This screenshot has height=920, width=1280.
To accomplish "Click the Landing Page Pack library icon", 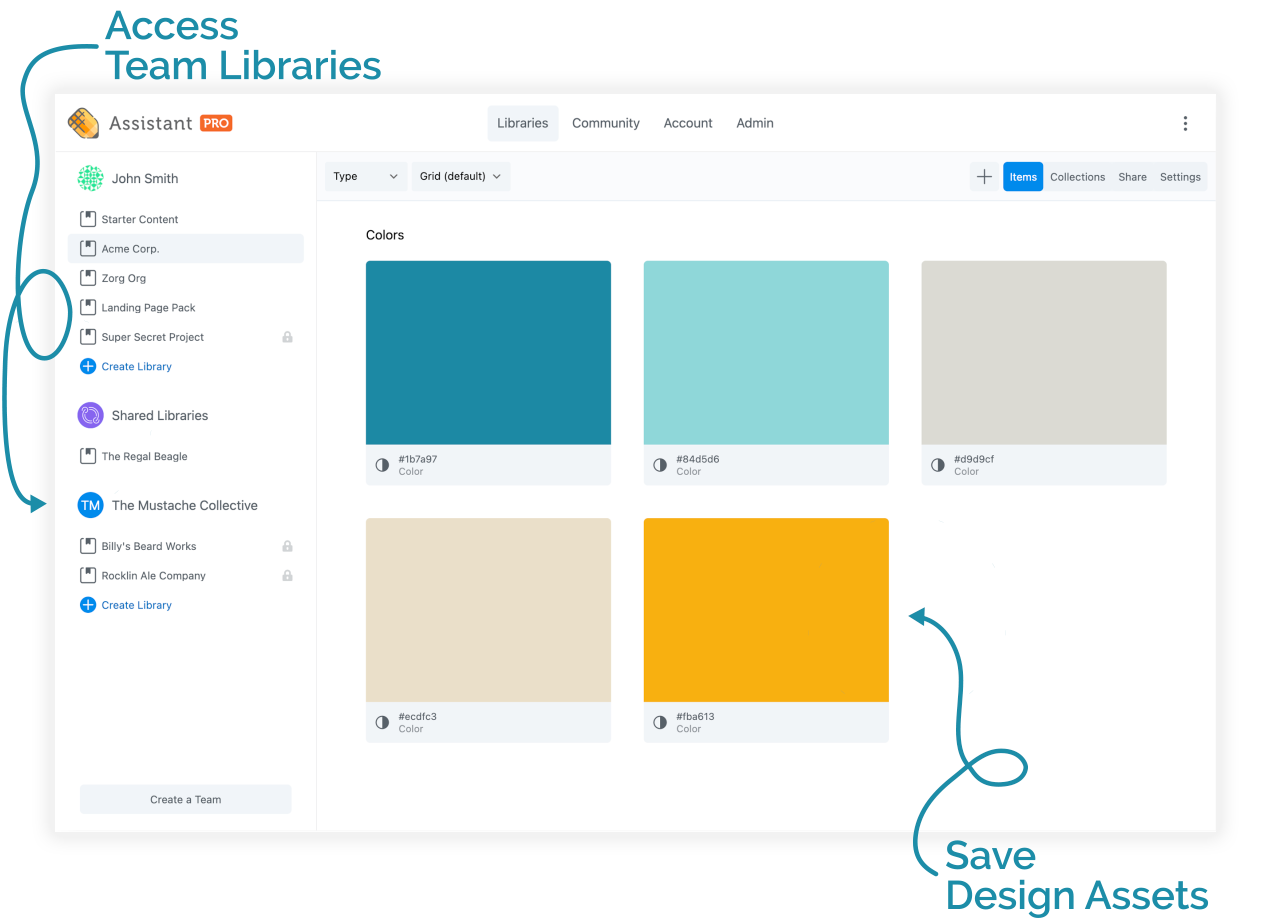I will pos(88,308).
